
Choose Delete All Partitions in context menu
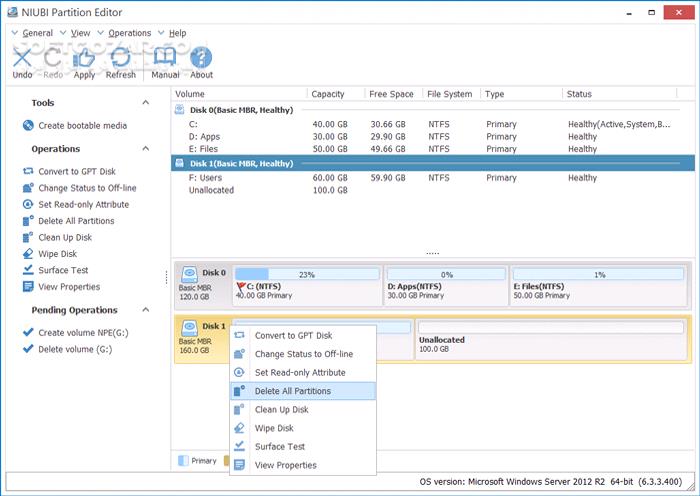303,391
